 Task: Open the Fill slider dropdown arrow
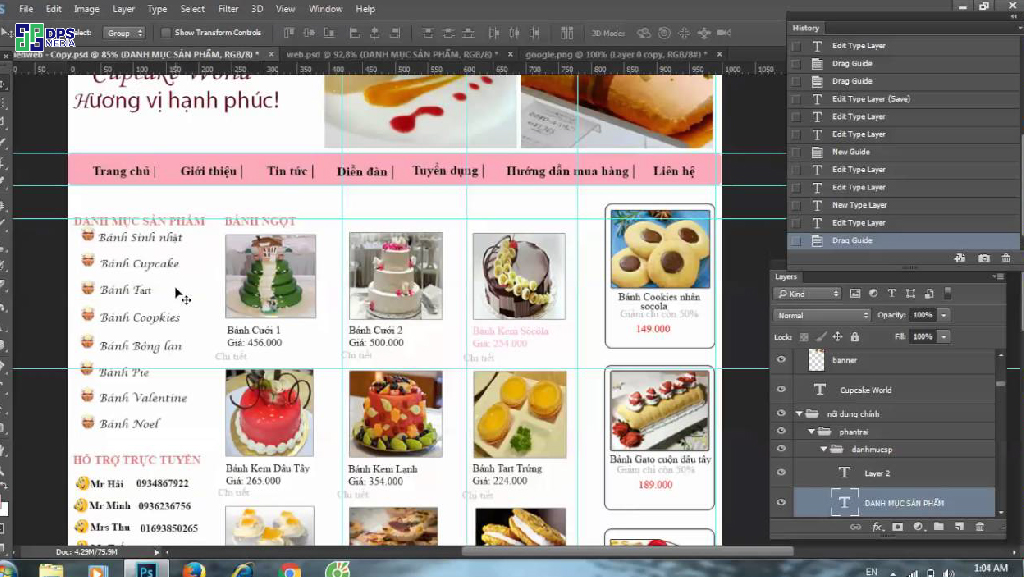943,337
